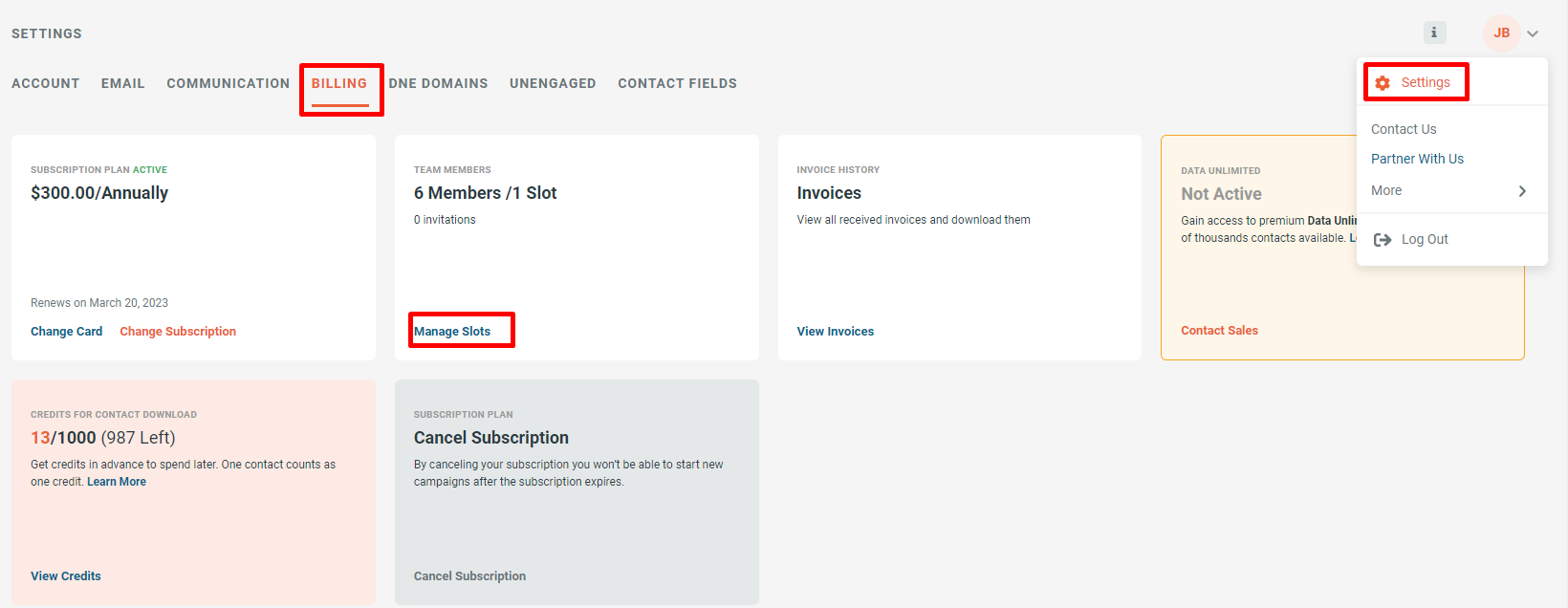Go to the DNE Domains tab
Image resolution: width=1568 pixels, height=608 pixels.
pyautogui.click(x=438, y=83)
